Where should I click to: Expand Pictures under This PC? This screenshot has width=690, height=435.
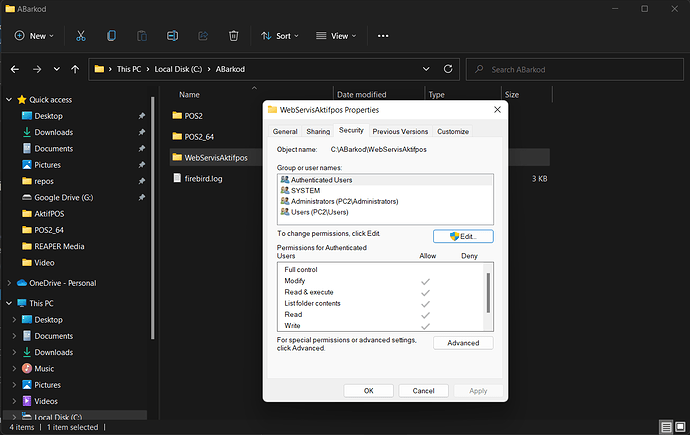point(14,385)
